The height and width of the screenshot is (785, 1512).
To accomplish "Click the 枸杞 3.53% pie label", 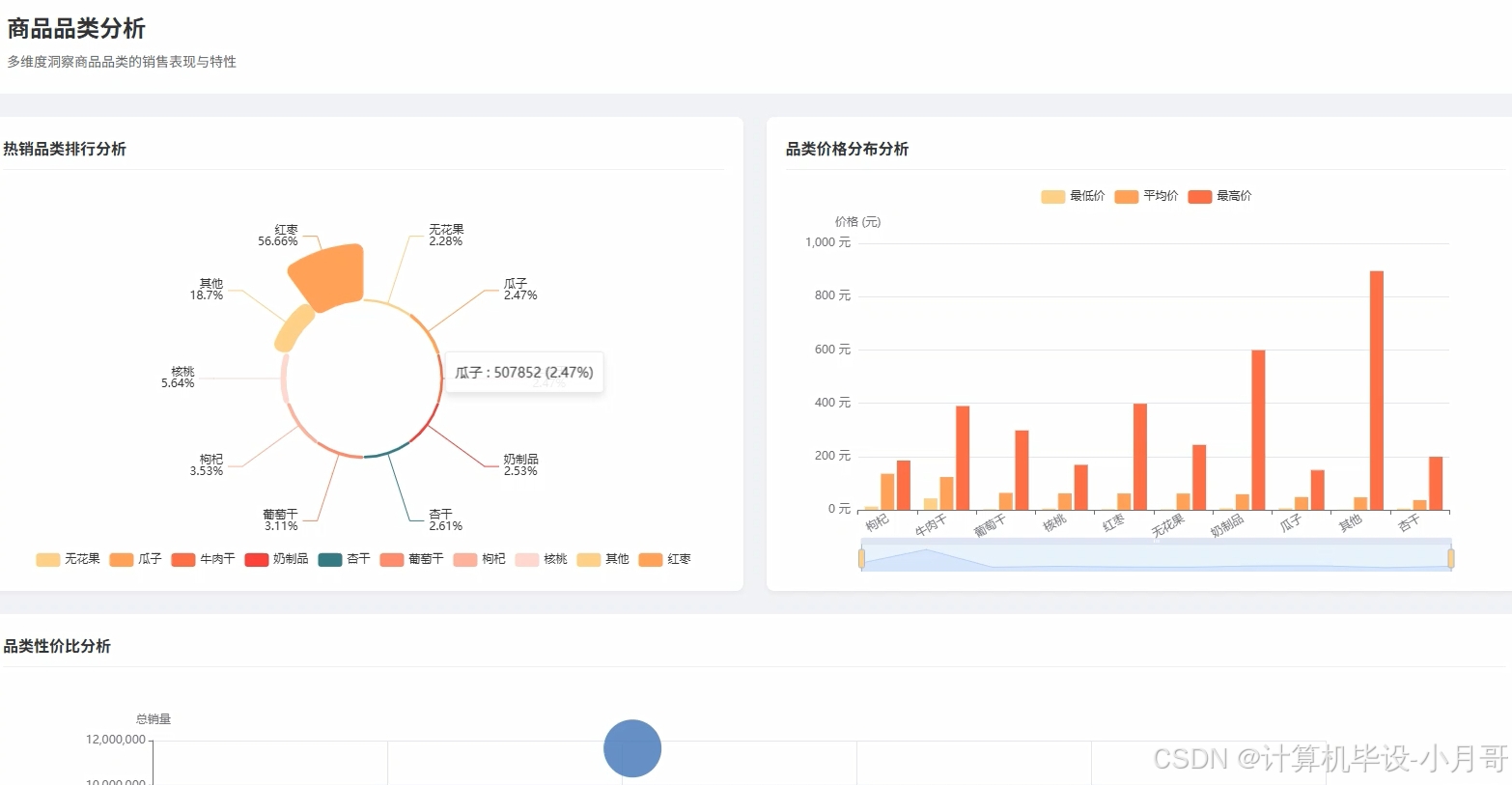I will tap(207, 465).
